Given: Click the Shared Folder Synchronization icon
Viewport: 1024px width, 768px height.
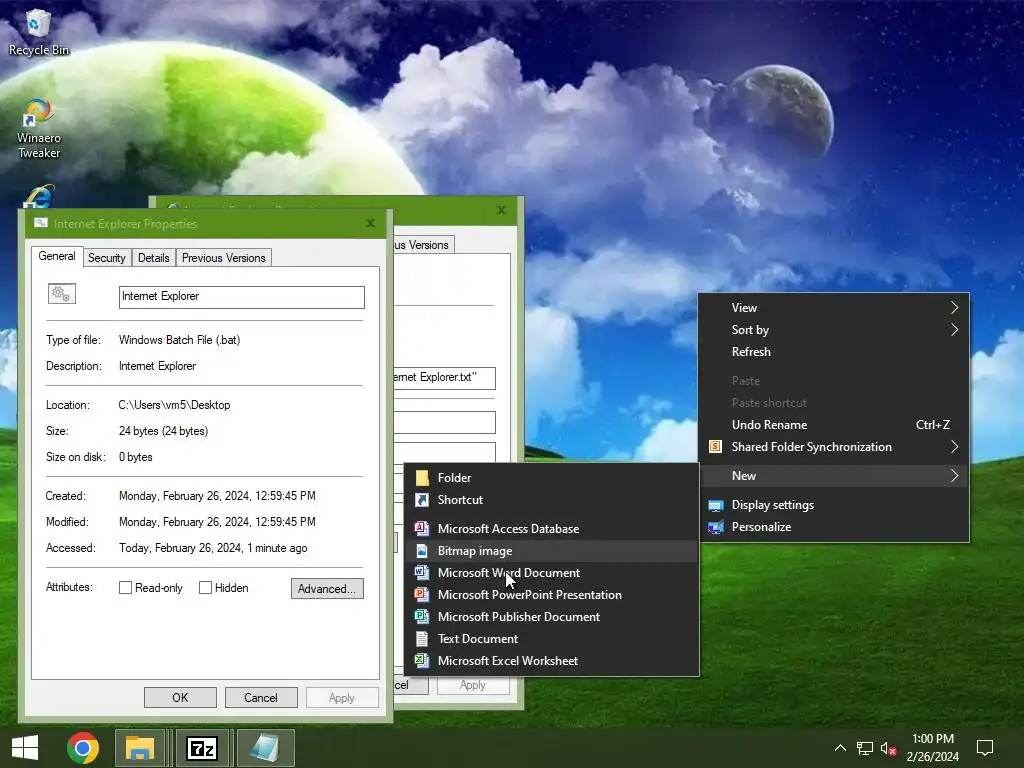Looking at the screenshot, I should point(715,447).
